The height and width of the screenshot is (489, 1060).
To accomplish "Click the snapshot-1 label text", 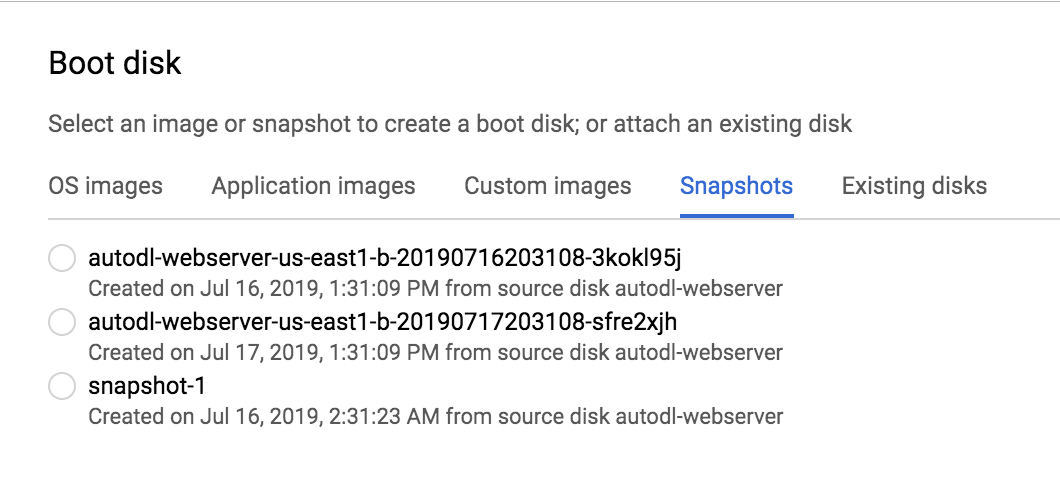I will (x=147, y=386).
